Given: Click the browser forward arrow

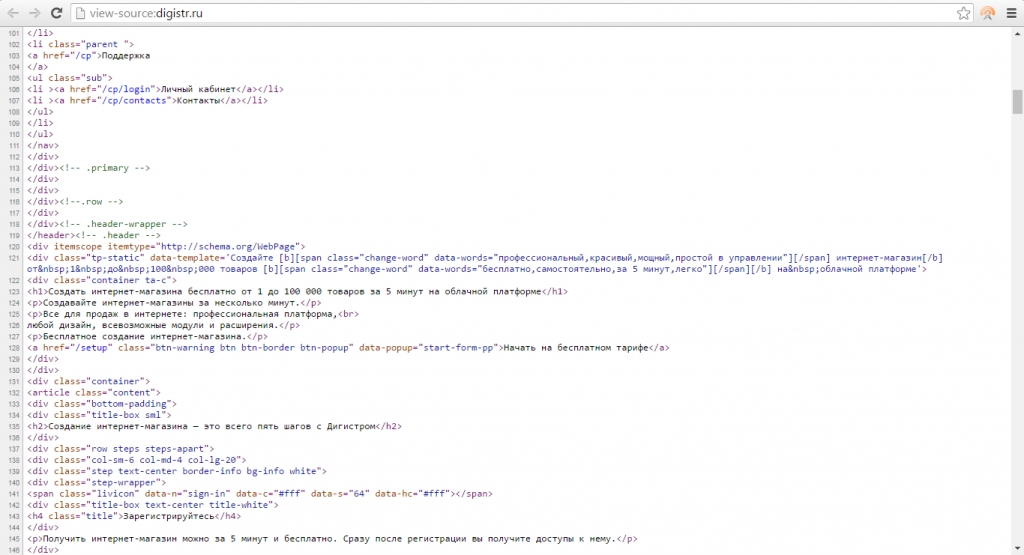Looking at the screenshot, I should [35, 13].
